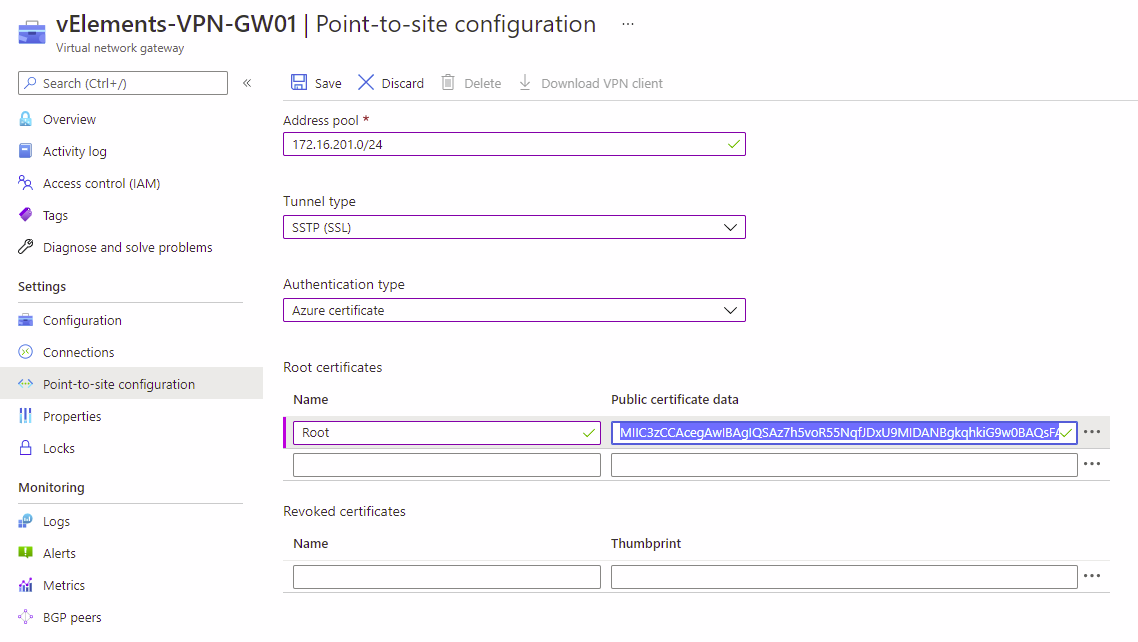Select the Activity log icon
Viewport: 1138px width, 642px height.
tap(25, 151)
